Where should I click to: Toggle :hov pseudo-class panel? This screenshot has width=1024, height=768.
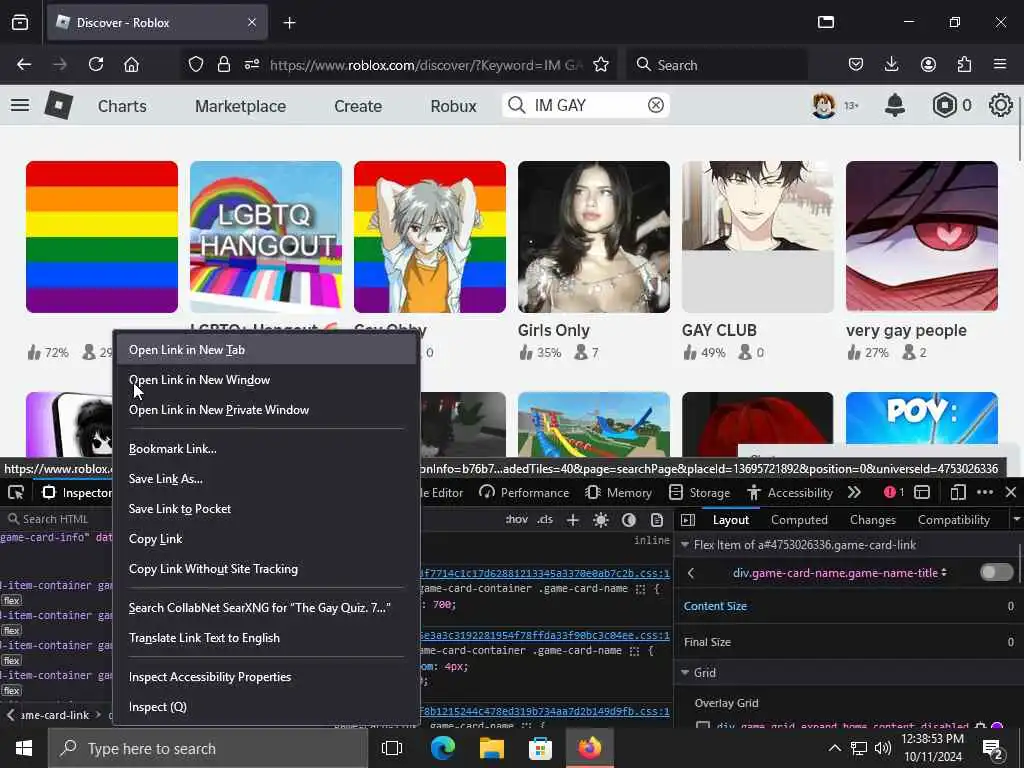[x=517, y=520]
